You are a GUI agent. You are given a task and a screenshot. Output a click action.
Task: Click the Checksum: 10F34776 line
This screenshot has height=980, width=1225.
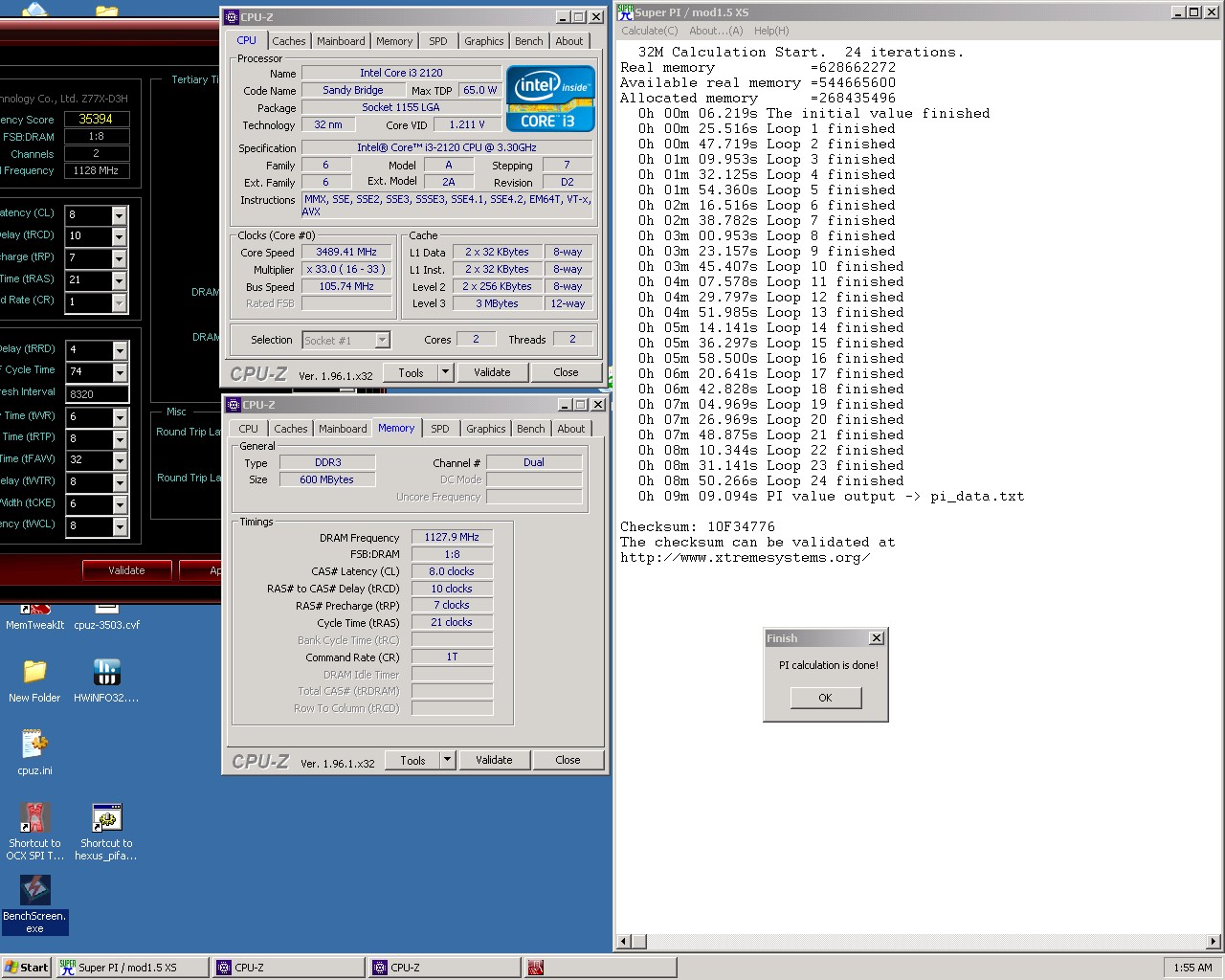[x=698, y=526]
